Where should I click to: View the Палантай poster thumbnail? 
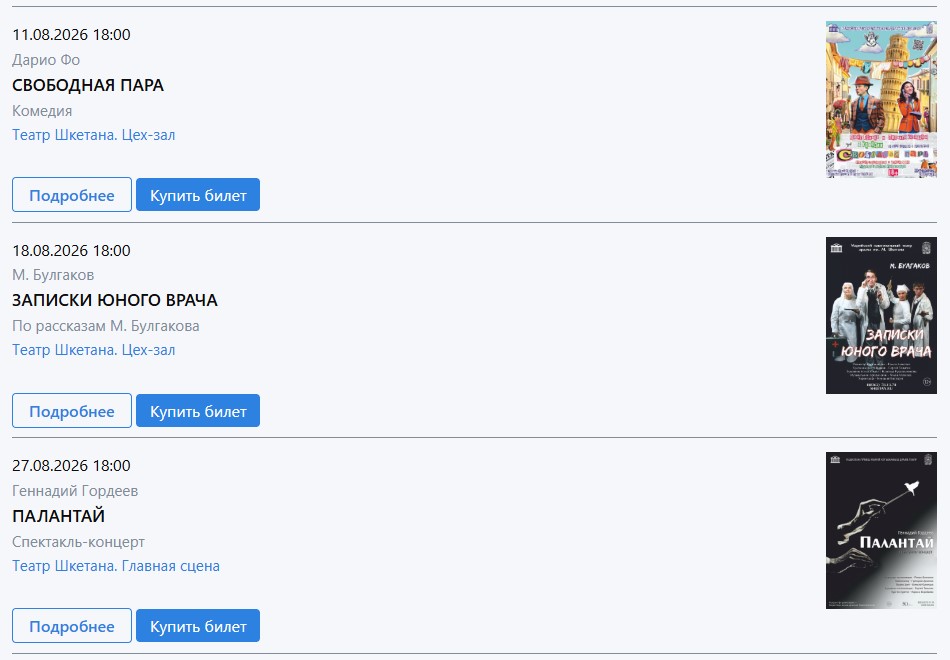point(881,530)
